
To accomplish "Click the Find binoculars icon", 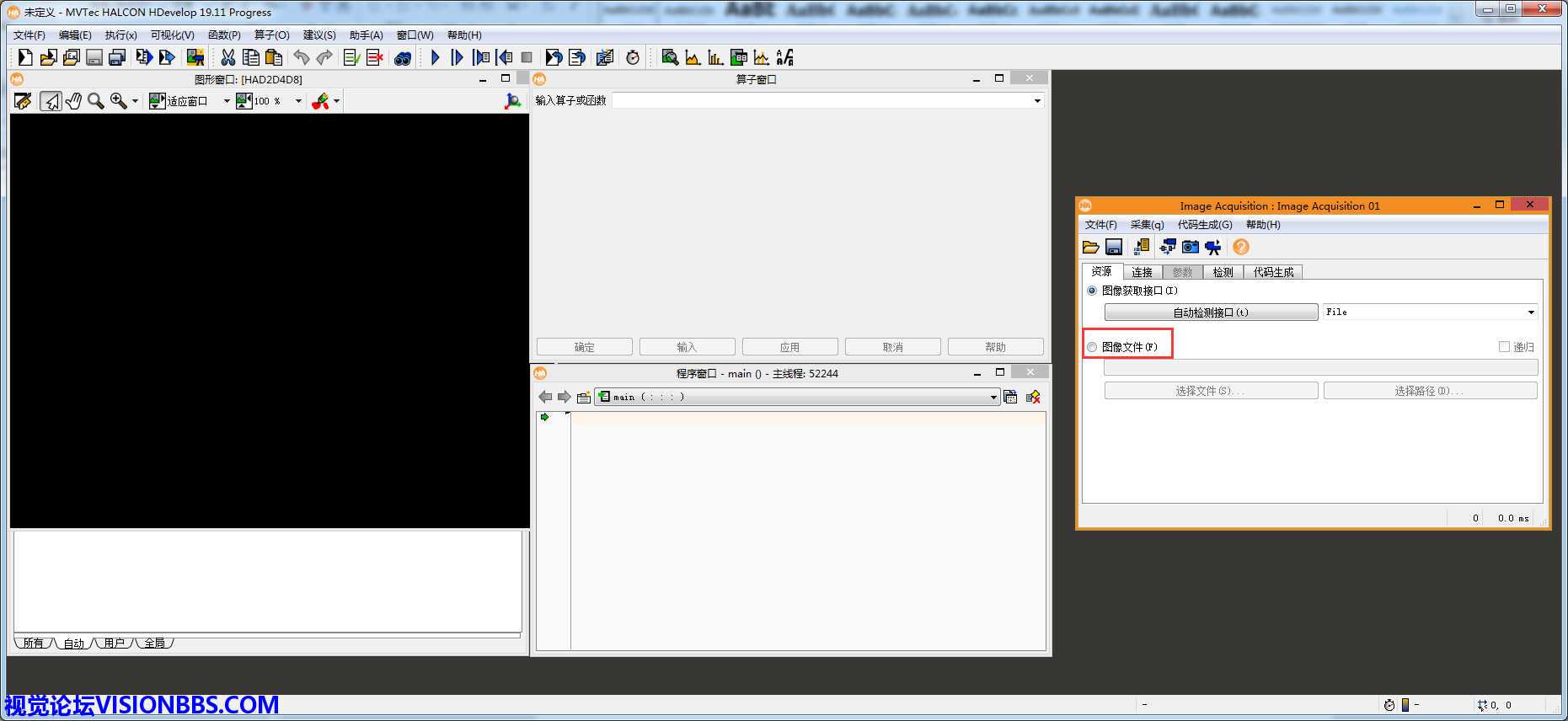I will point(403,58).
